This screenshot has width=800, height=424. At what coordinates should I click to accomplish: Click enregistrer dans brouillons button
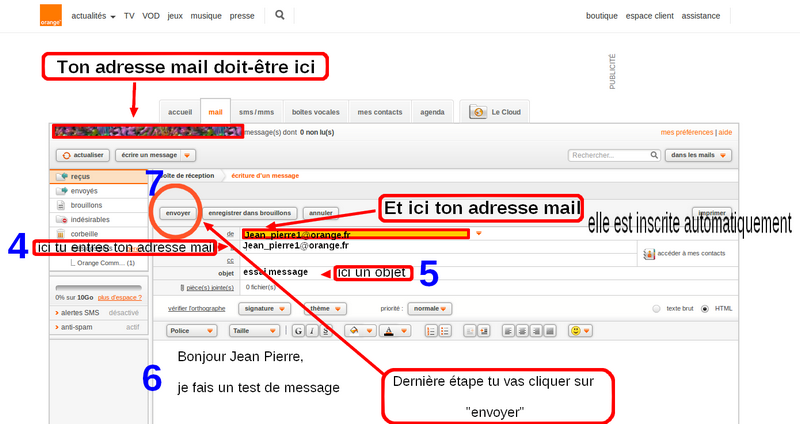click(249, 213)
